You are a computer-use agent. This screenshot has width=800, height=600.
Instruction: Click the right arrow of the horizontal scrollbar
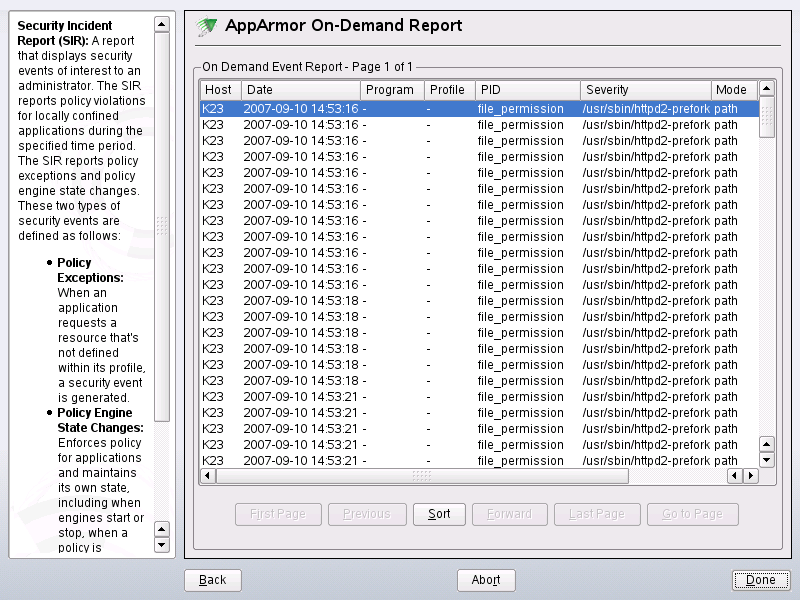click(x=751, y=476)
